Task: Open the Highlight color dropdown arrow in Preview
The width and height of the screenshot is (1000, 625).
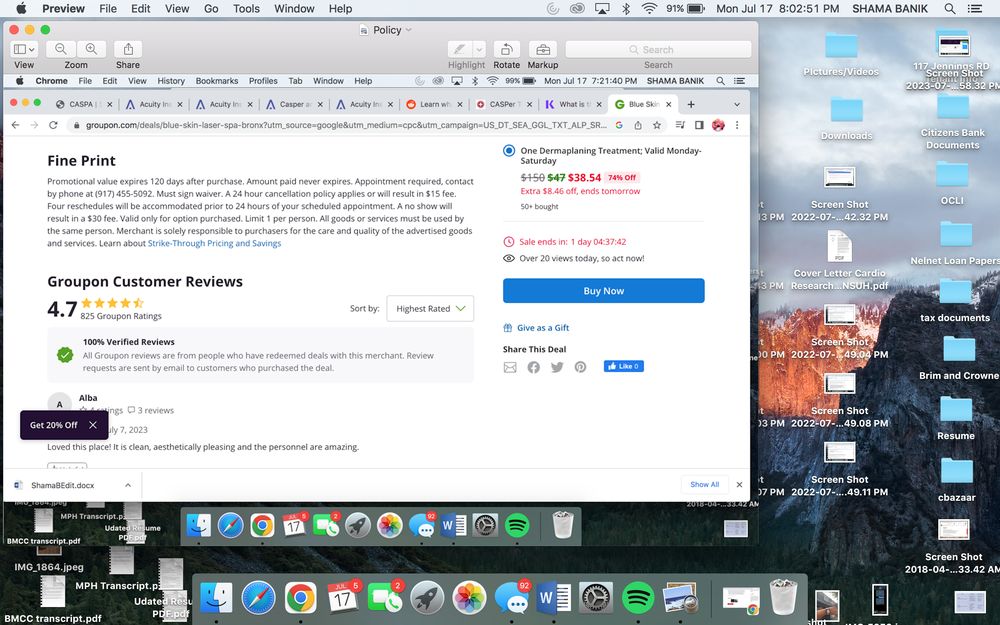Action: tap(480, 49)
